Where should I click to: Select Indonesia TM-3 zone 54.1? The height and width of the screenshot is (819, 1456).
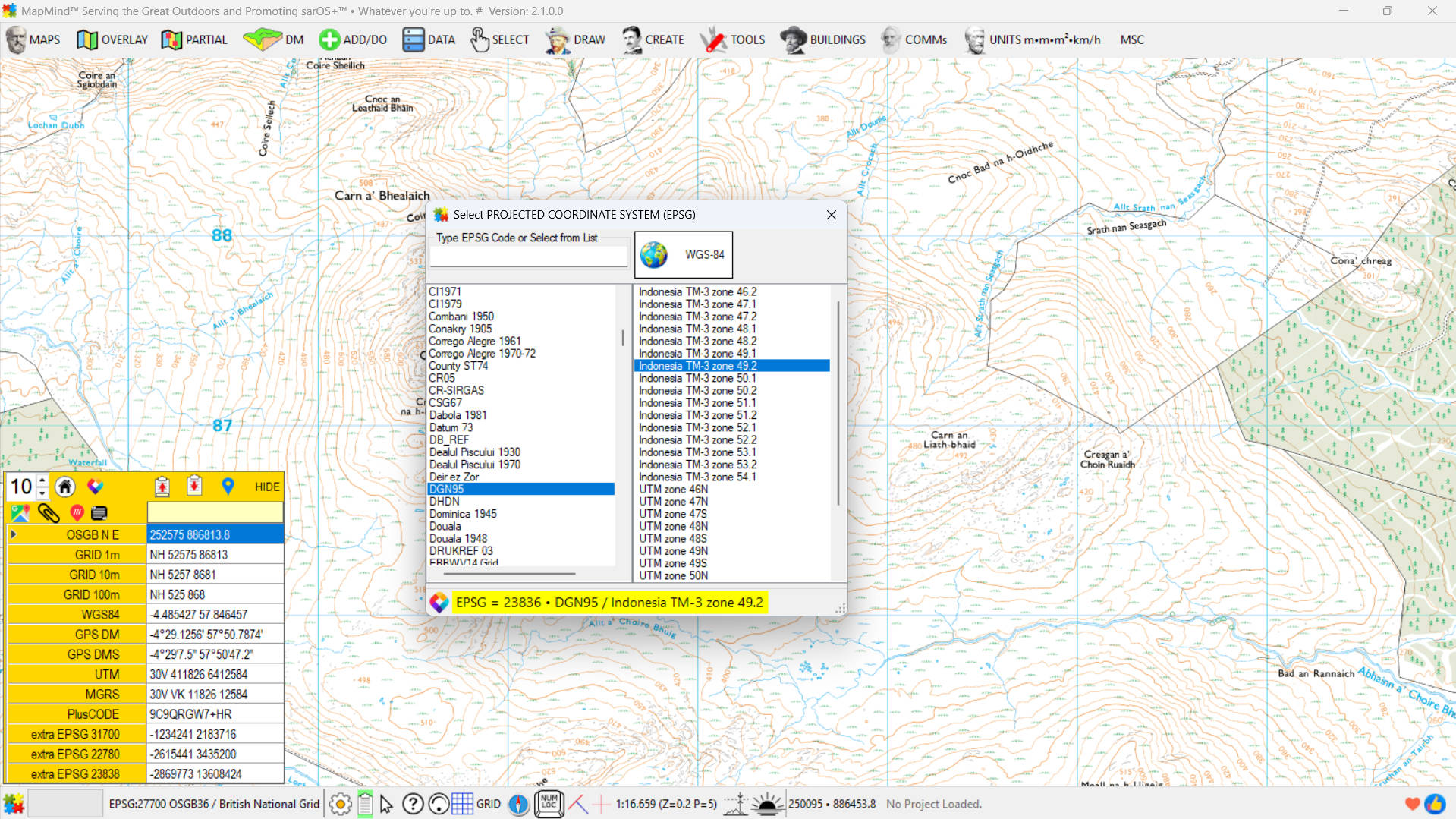click(698, 477)
